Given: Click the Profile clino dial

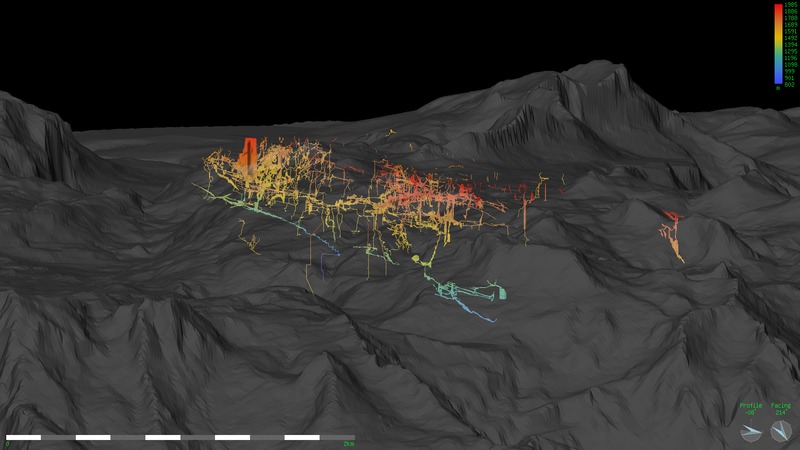Looking at the screenshot, I should 750,431.
